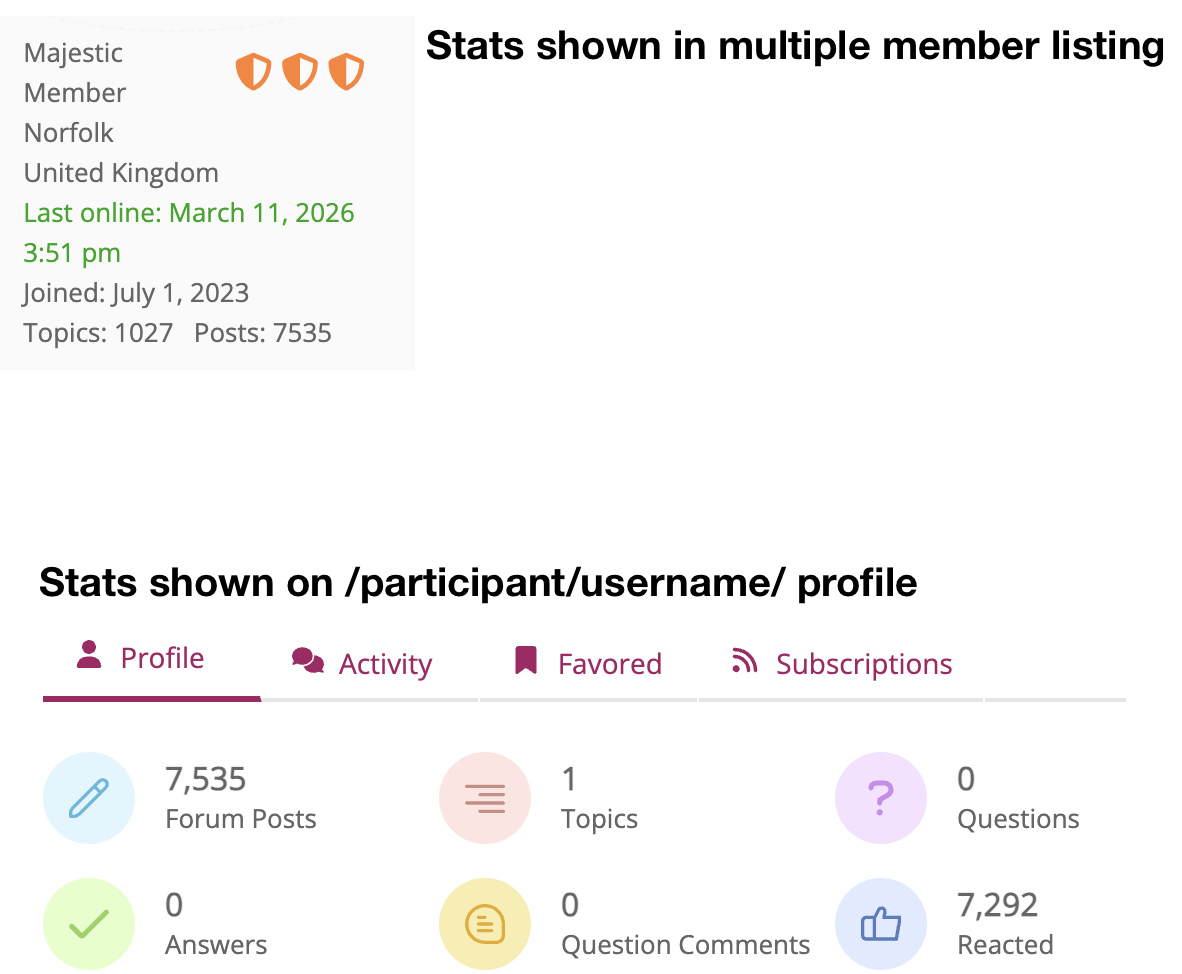Click the thumbs-up Reacted icon
The image size is (1182, 974).
pos(880,924)
